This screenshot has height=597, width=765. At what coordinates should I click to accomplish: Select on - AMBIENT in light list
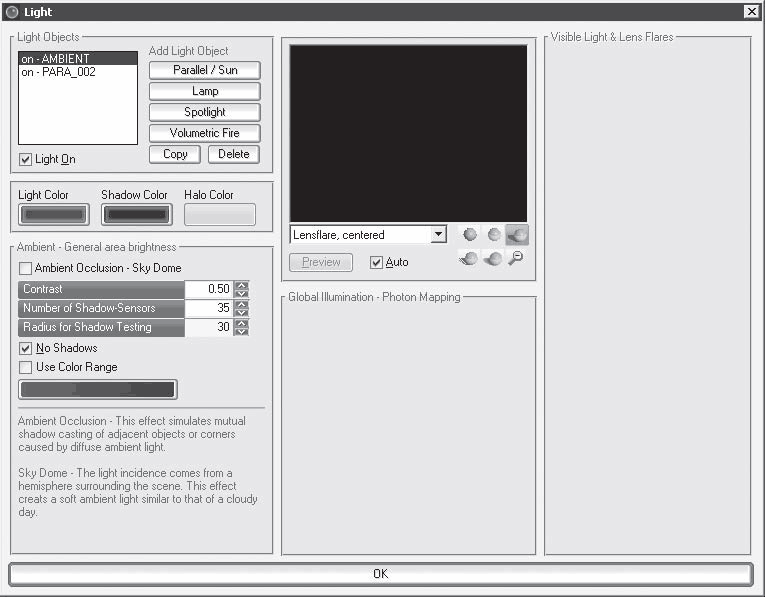[x=77, y=59]
